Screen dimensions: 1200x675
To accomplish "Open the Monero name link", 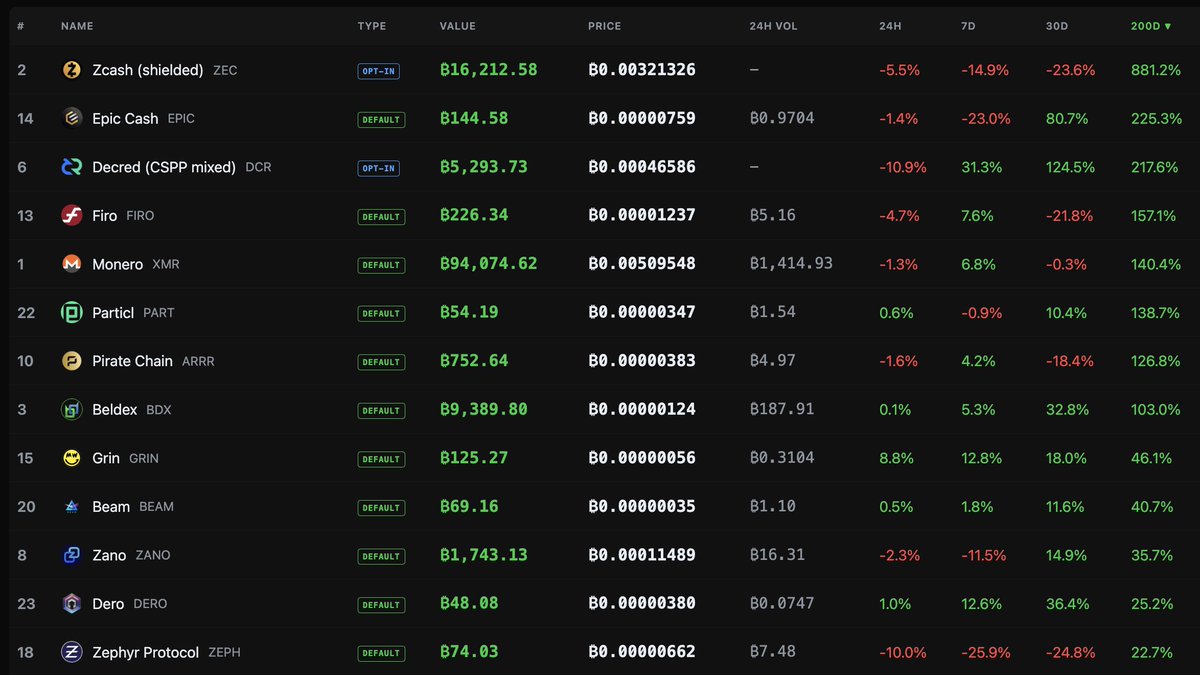I will point(118,264).
